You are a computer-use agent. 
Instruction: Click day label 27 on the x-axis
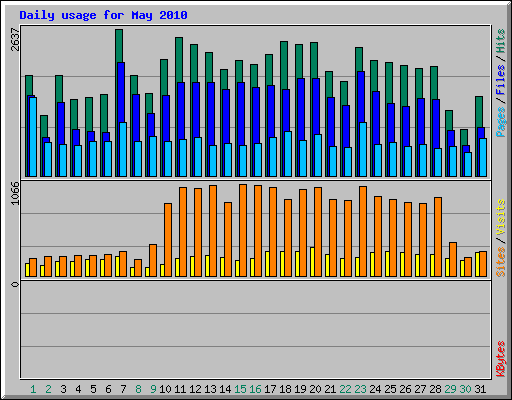(x=420, y=389)
